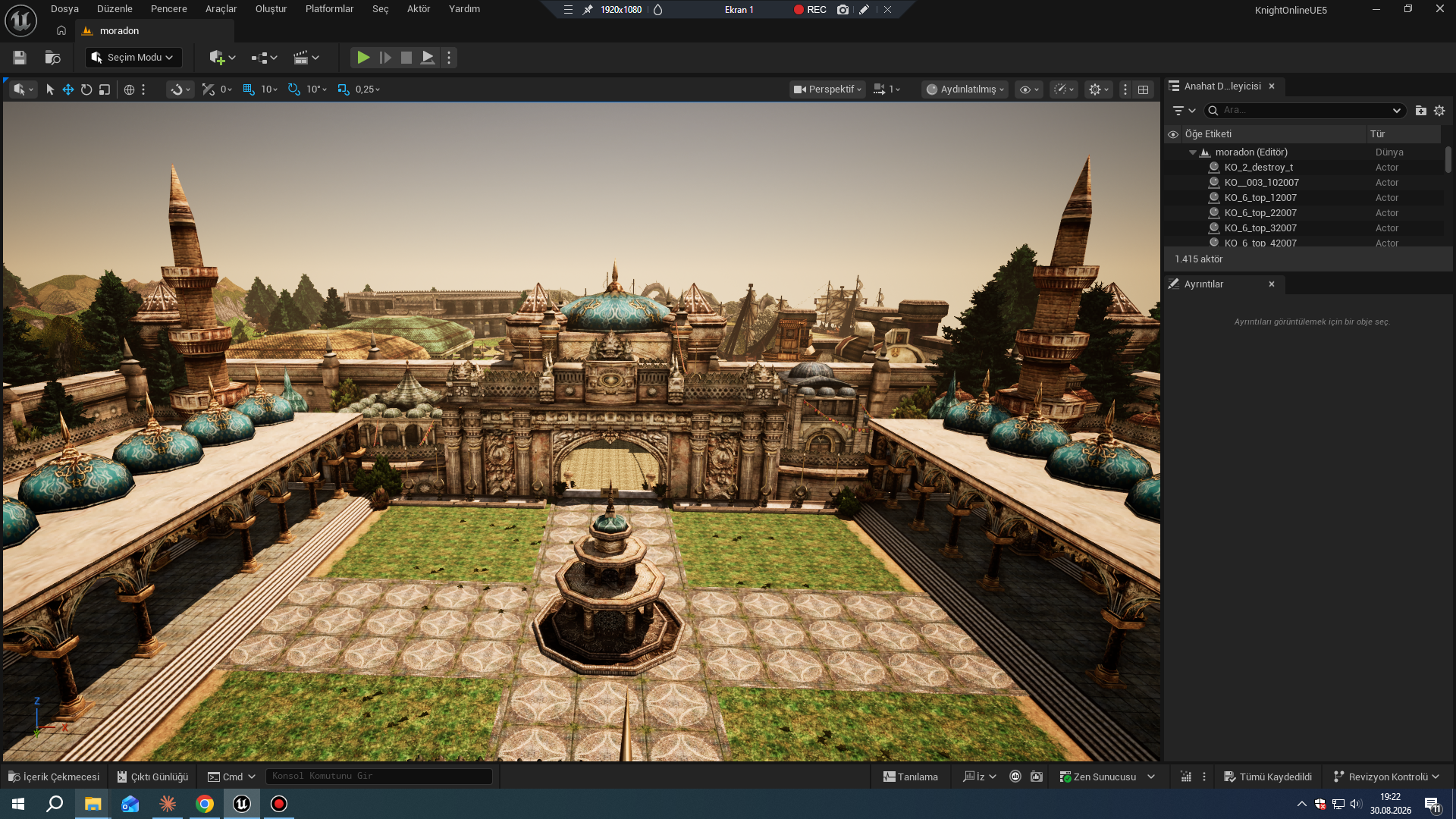Click the Zen Sunucusu status button

1106,777
